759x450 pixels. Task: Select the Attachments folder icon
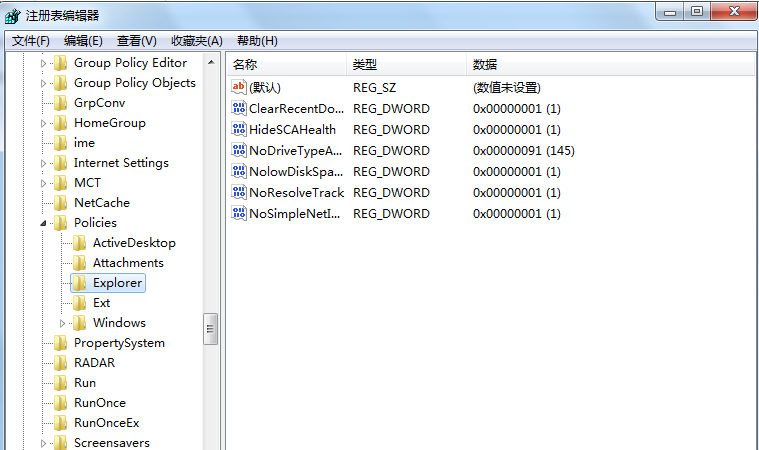pos(79,263)
